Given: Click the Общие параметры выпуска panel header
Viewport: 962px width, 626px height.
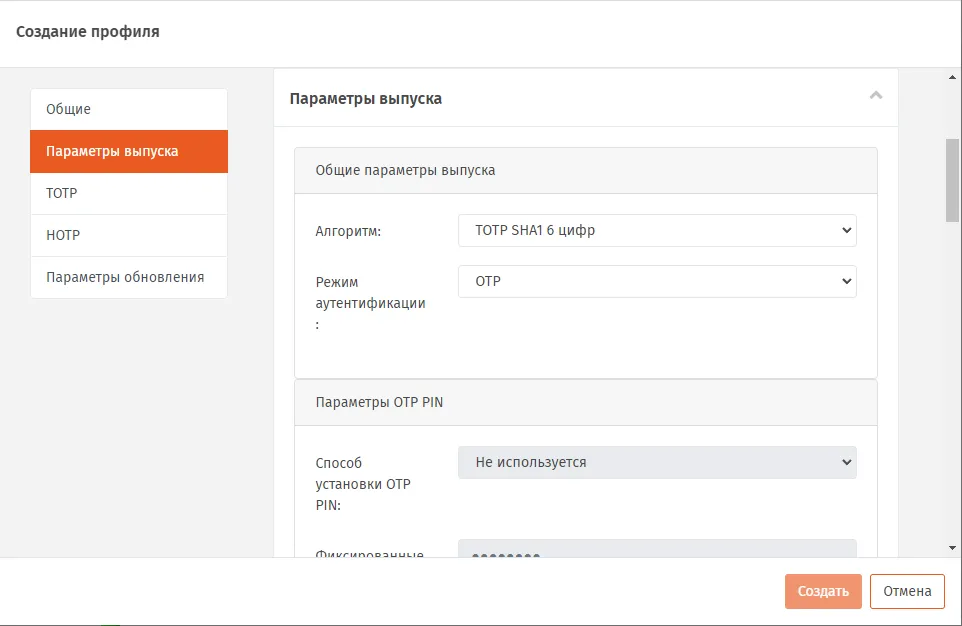Looking at the screenshot, I should tap(586, 171).
